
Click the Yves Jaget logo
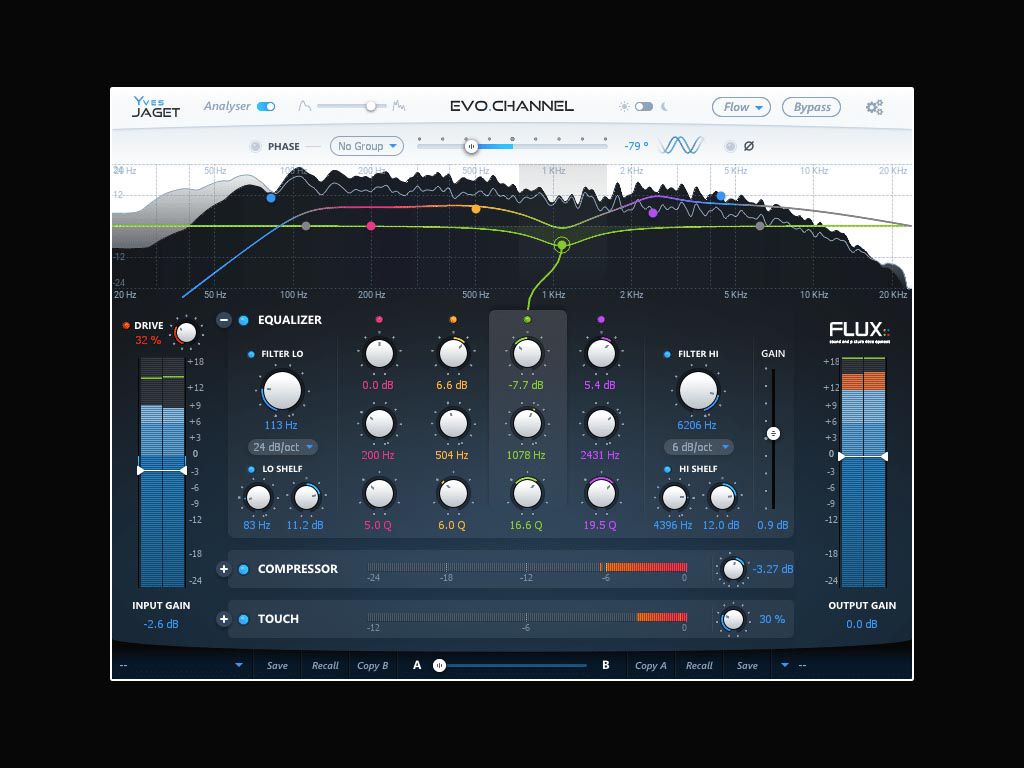coord(156,107)
